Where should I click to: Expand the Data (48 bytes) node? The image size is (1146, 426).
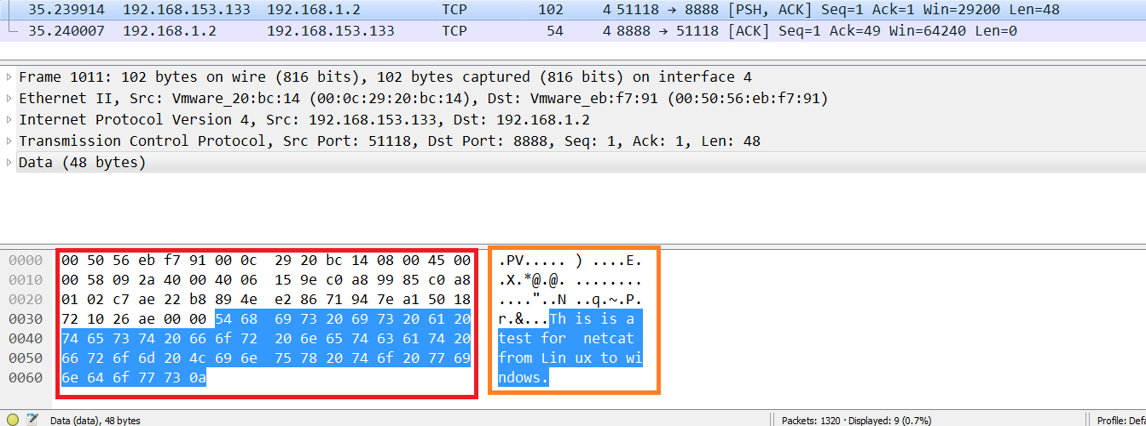tap(9, 162)
